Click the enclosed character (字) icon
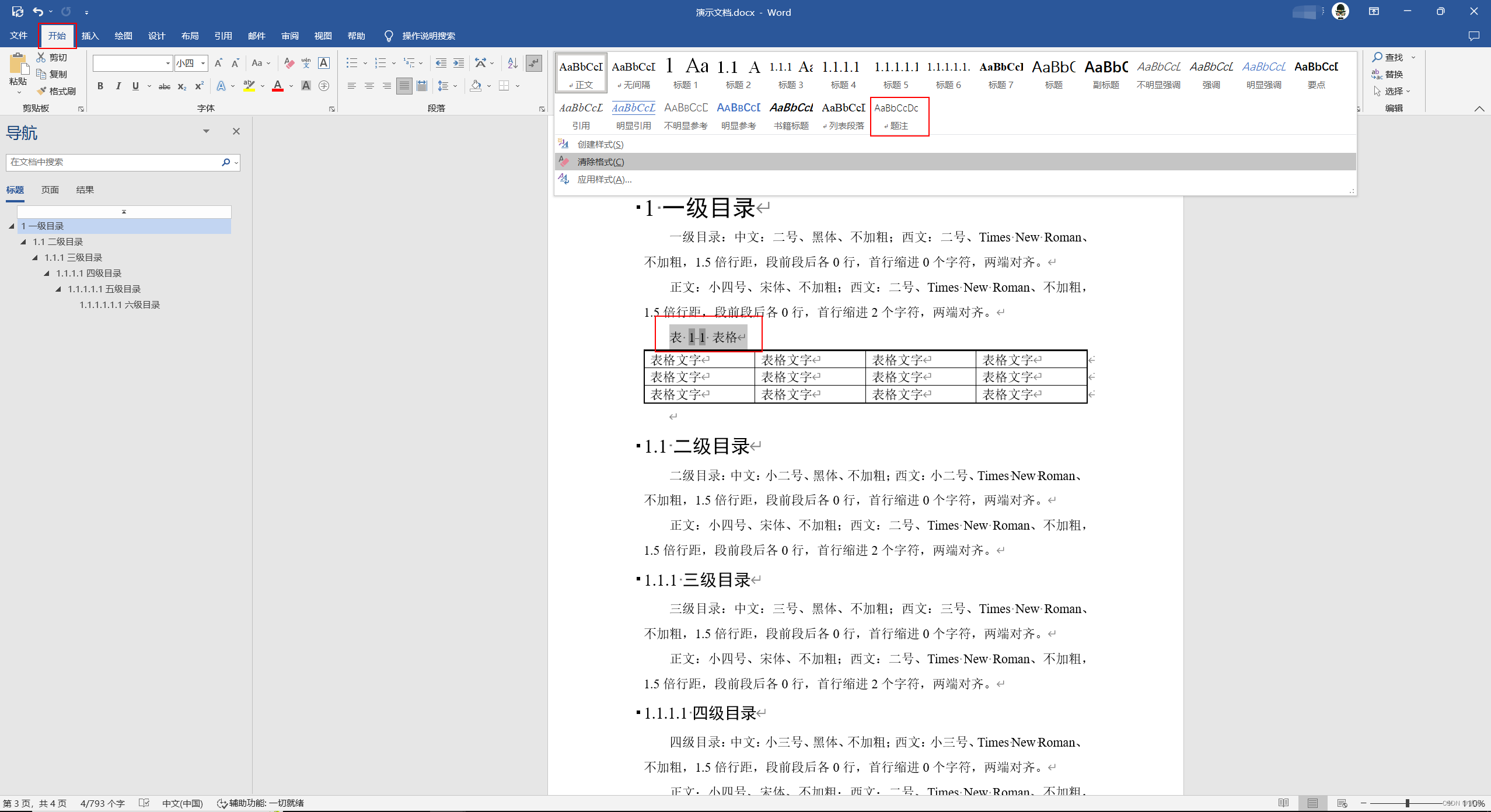 tap(324, 86)
